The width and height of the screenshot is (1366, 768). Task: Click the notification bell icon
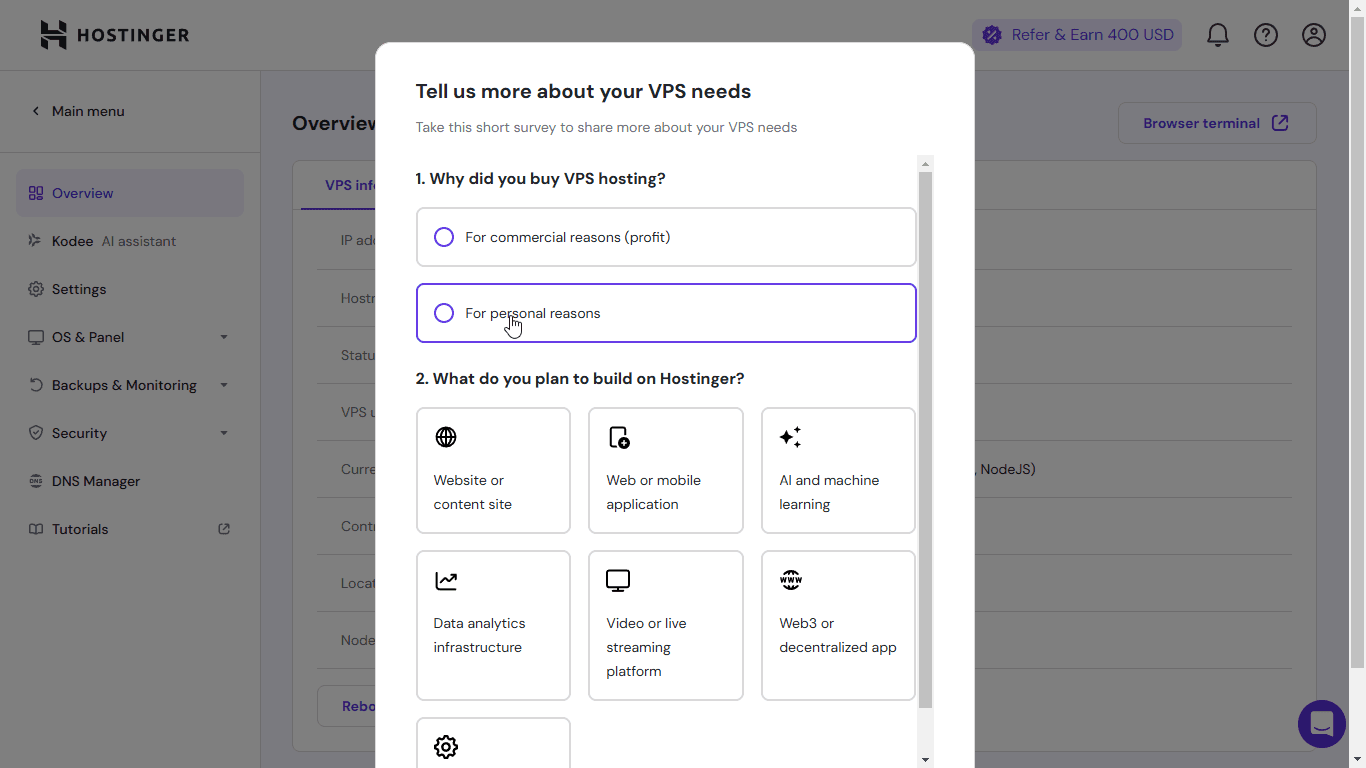tap(1217, 35)
